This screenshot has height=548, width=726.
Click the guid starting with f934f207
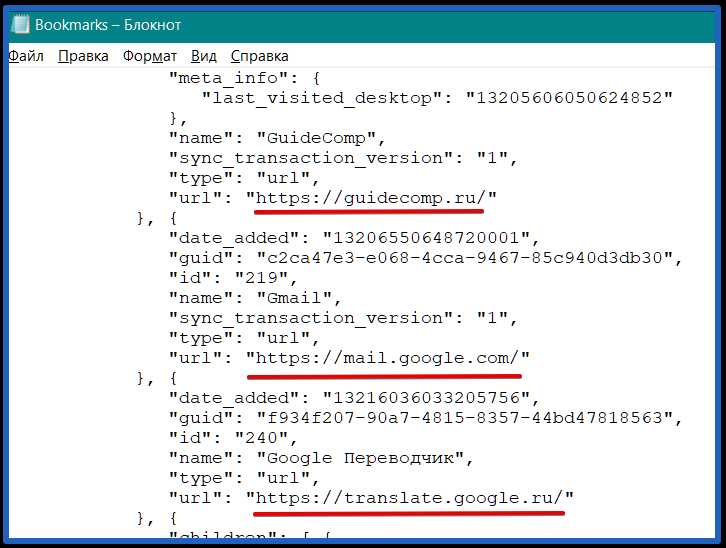pos(465,418)
